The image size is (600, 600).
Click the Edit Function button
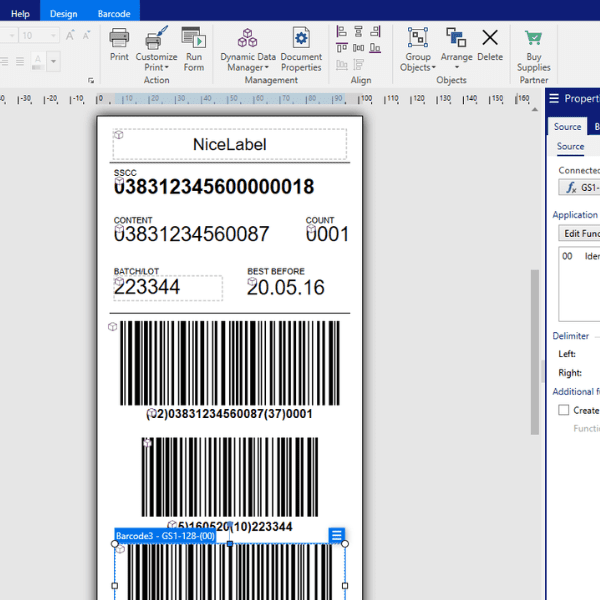coord(580,234)
